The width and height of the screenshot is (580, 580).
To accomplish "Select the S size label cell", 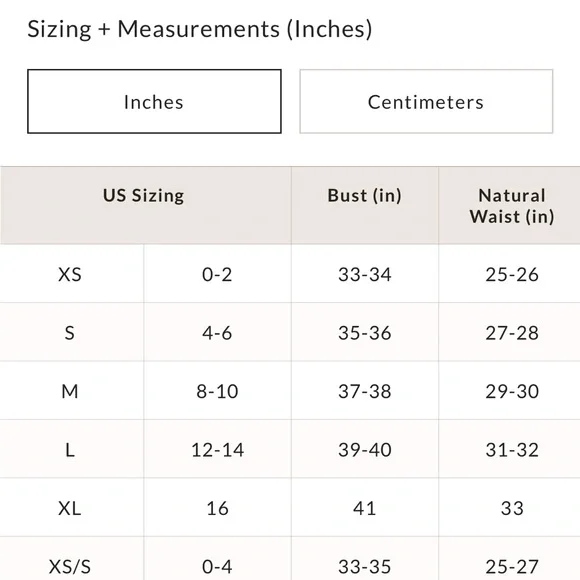I will pos(70,332).
